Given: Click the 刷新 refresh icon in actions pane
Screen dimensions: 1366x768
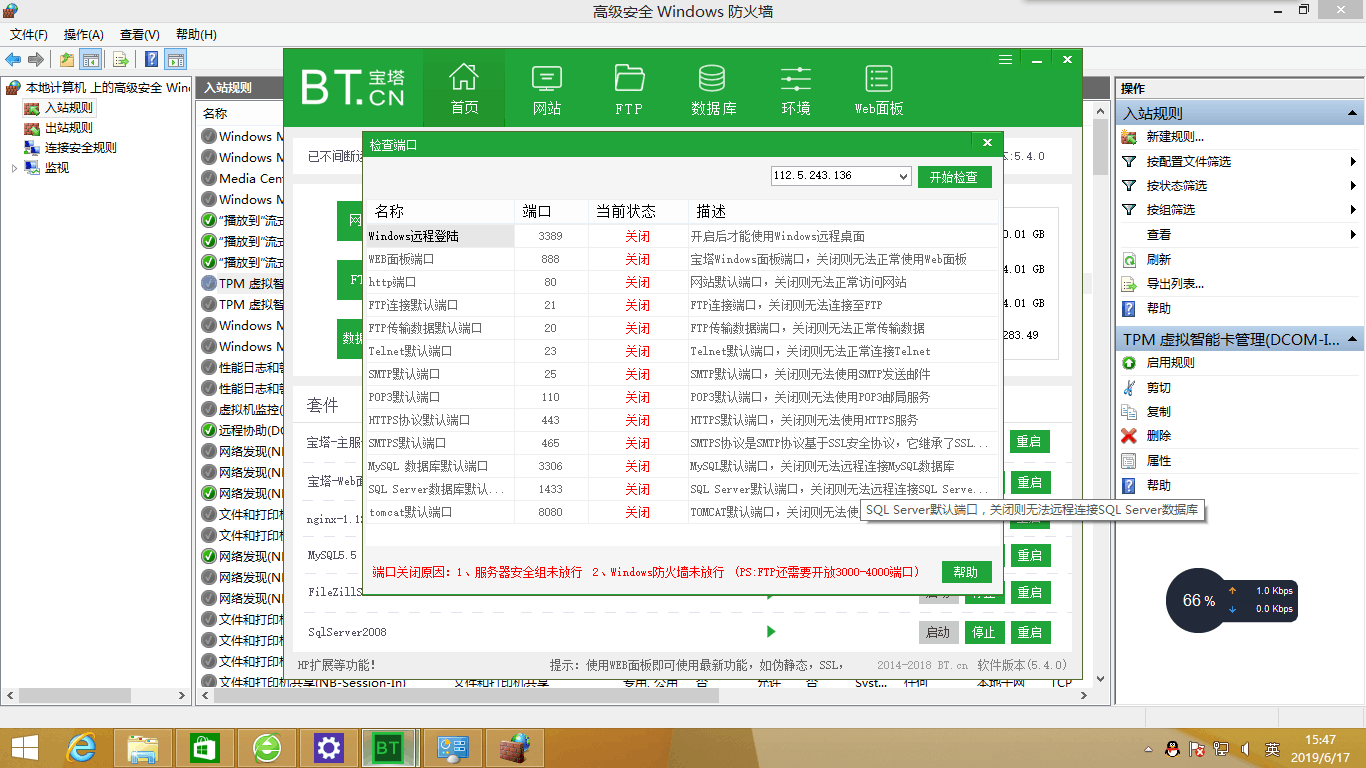Looking at the screenshot, I should pyautogui.click(x=1129, y=259).
